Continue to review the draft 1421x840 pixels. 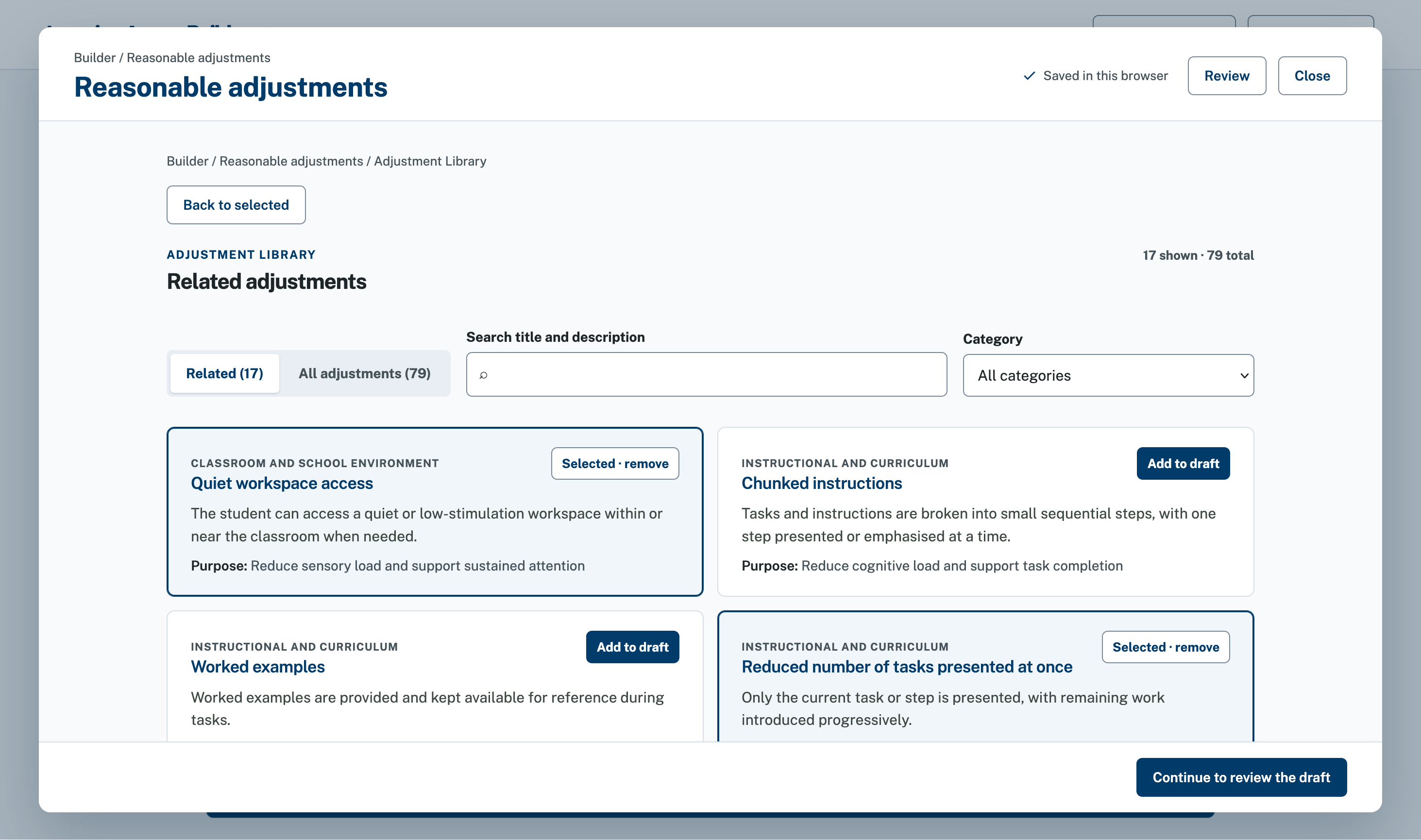[x=1241, y=777]
